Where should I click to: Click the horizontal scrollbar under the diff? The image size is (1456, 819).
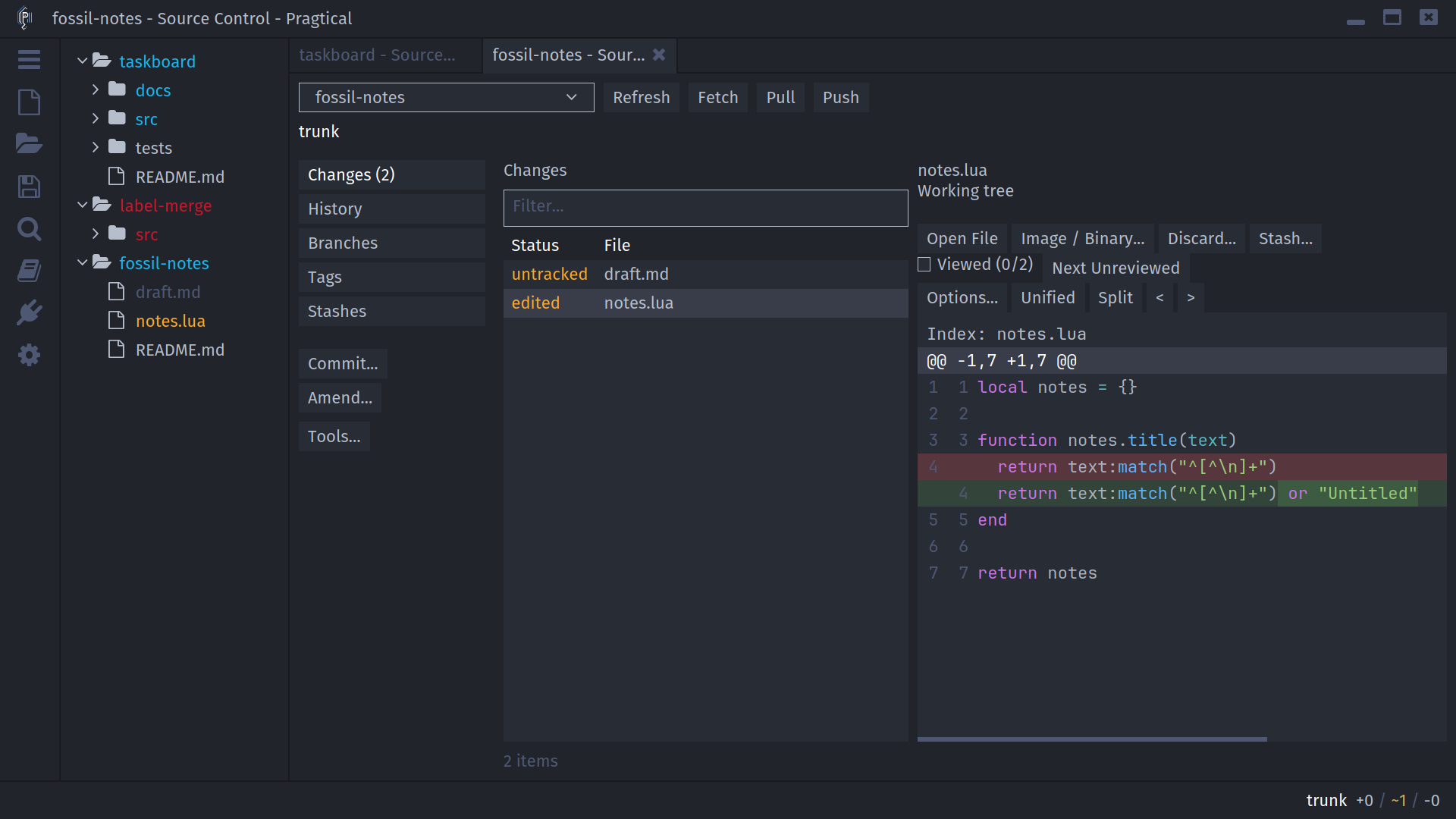[x=1092, y=739]
